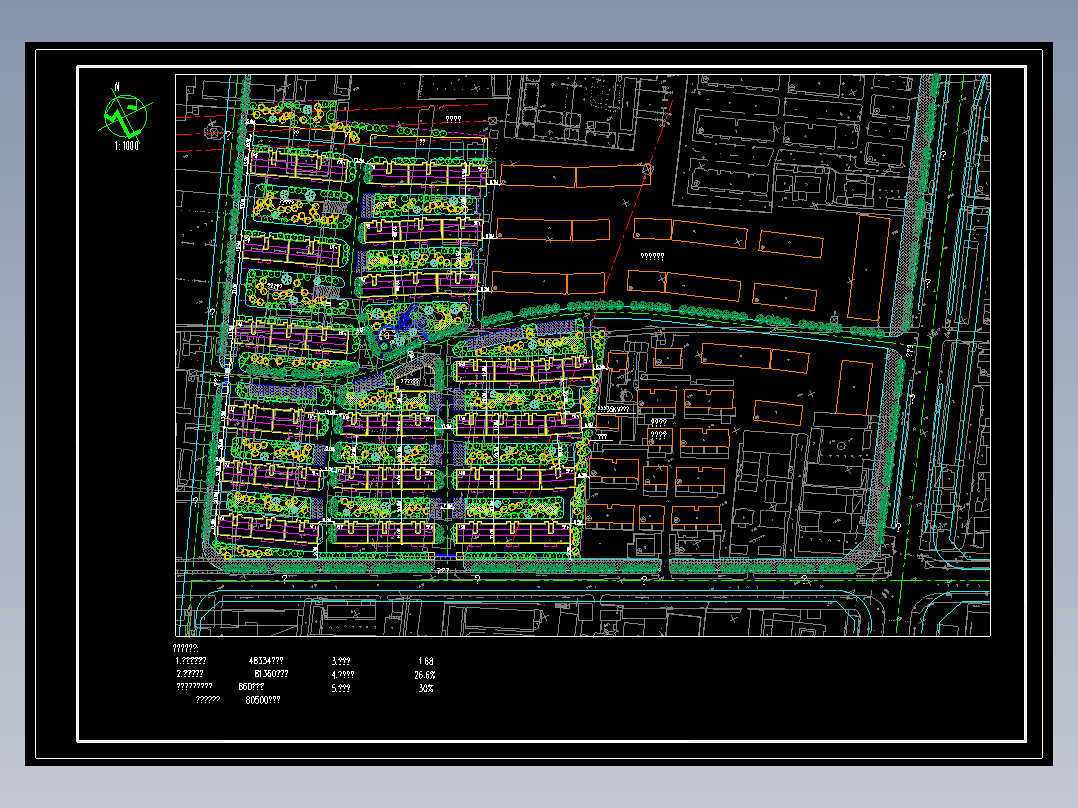Select the "1:1000" scale label

point(126,146)
